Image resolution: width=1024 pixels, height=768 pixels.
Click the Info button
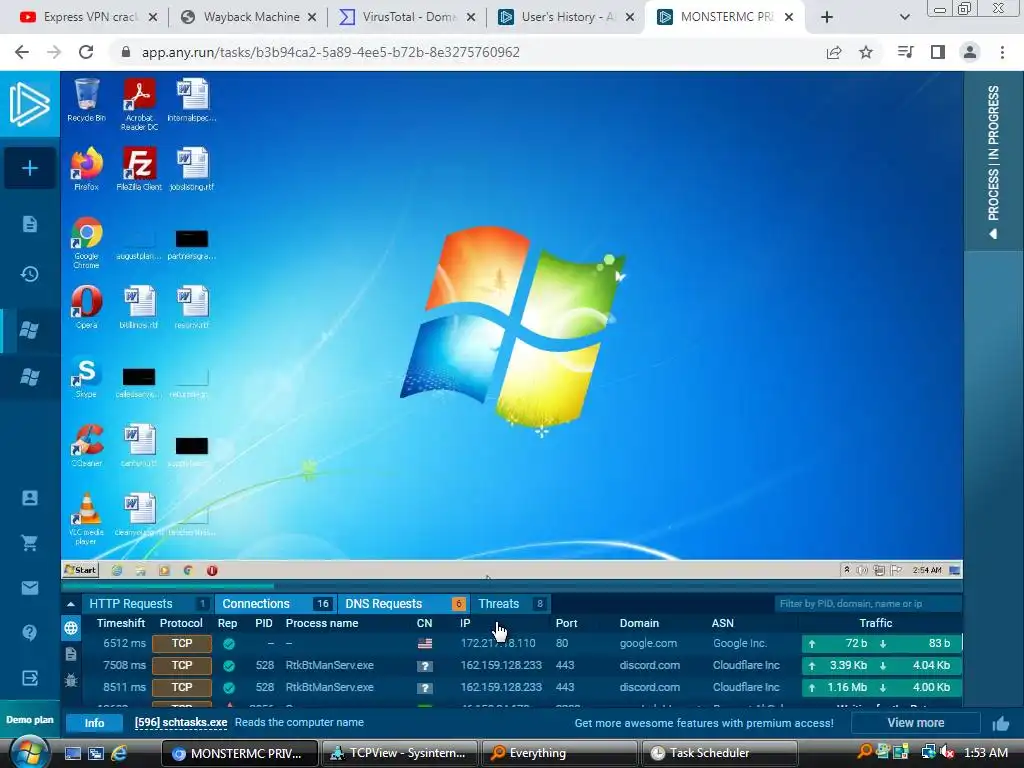pos(94,723)
